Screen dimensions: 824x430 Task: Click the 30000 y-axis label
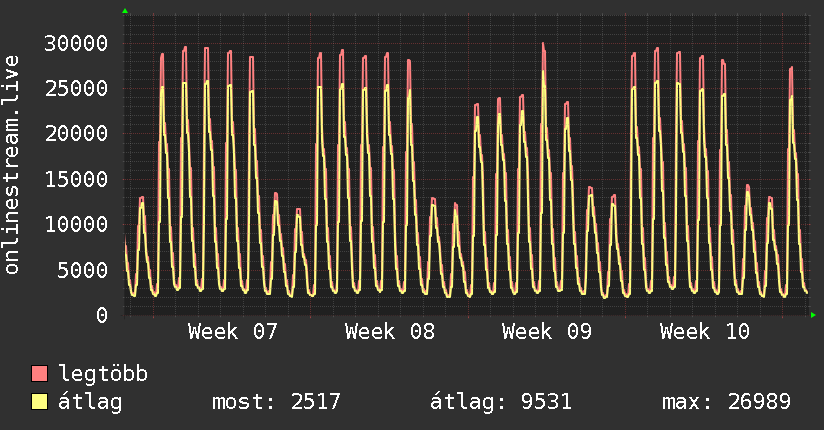(x=76, y=43)
